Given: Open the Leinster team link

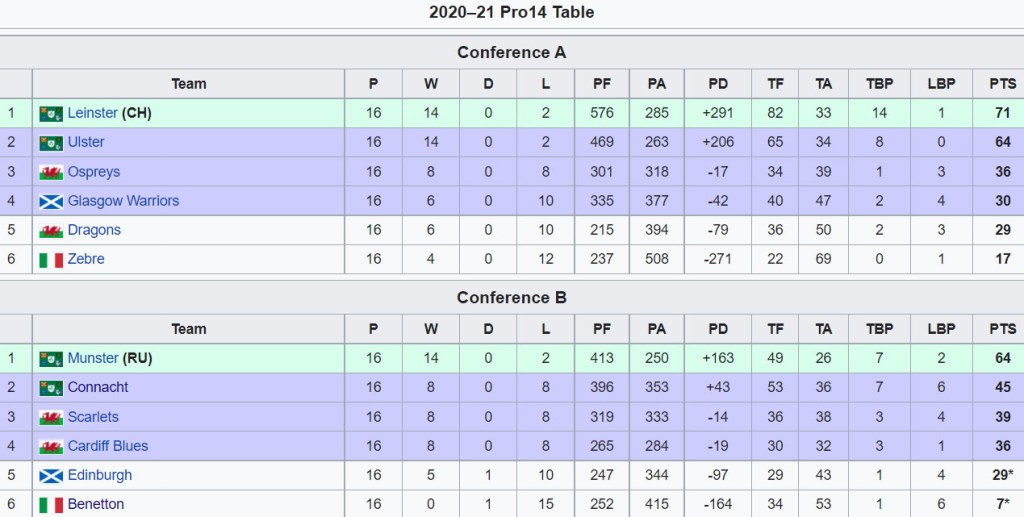Looking at the screenshot, I should (92, 113).
